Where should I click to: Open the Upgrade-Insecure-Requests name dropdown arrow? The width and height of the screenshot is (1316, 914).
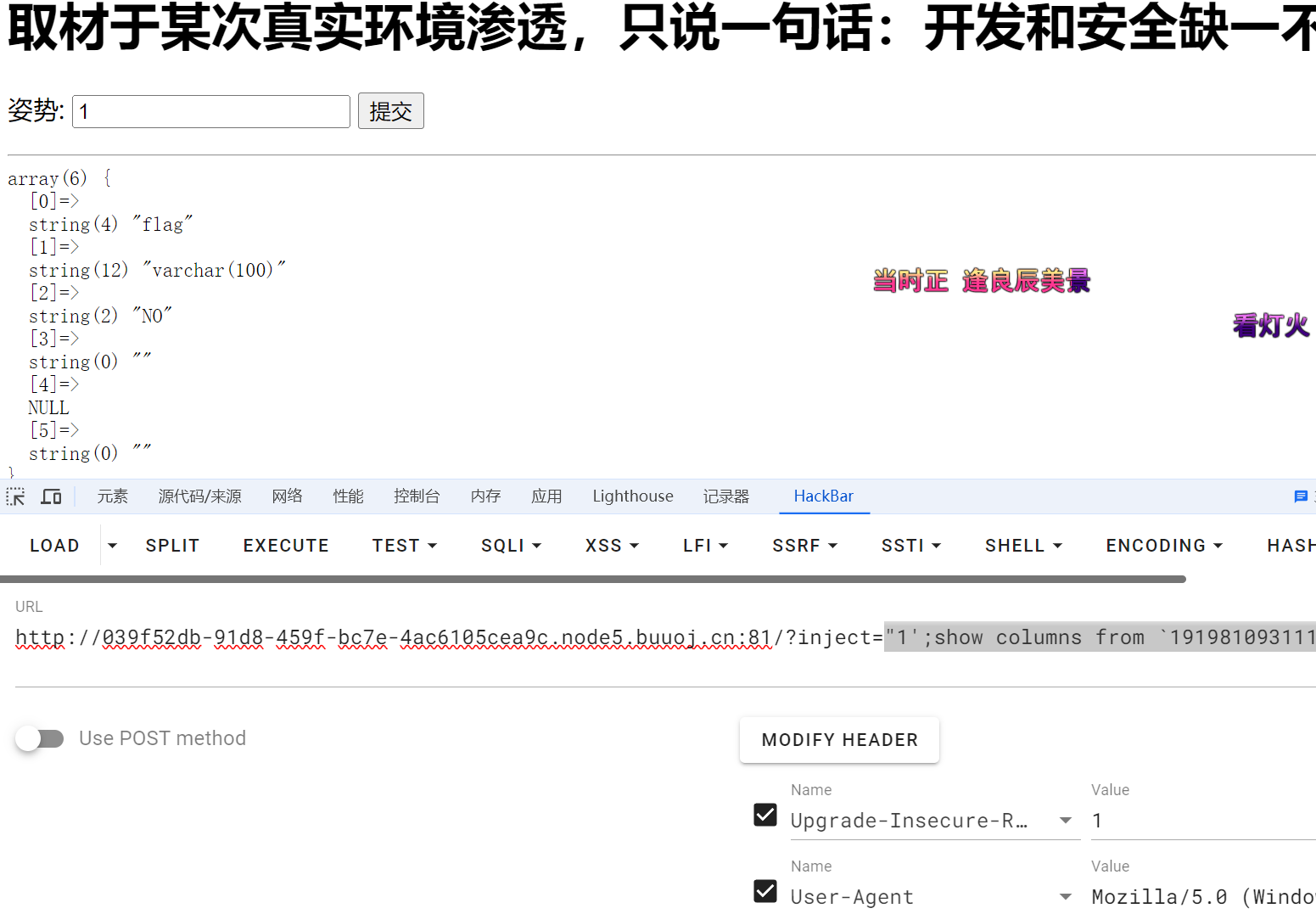pos(1066,821)
